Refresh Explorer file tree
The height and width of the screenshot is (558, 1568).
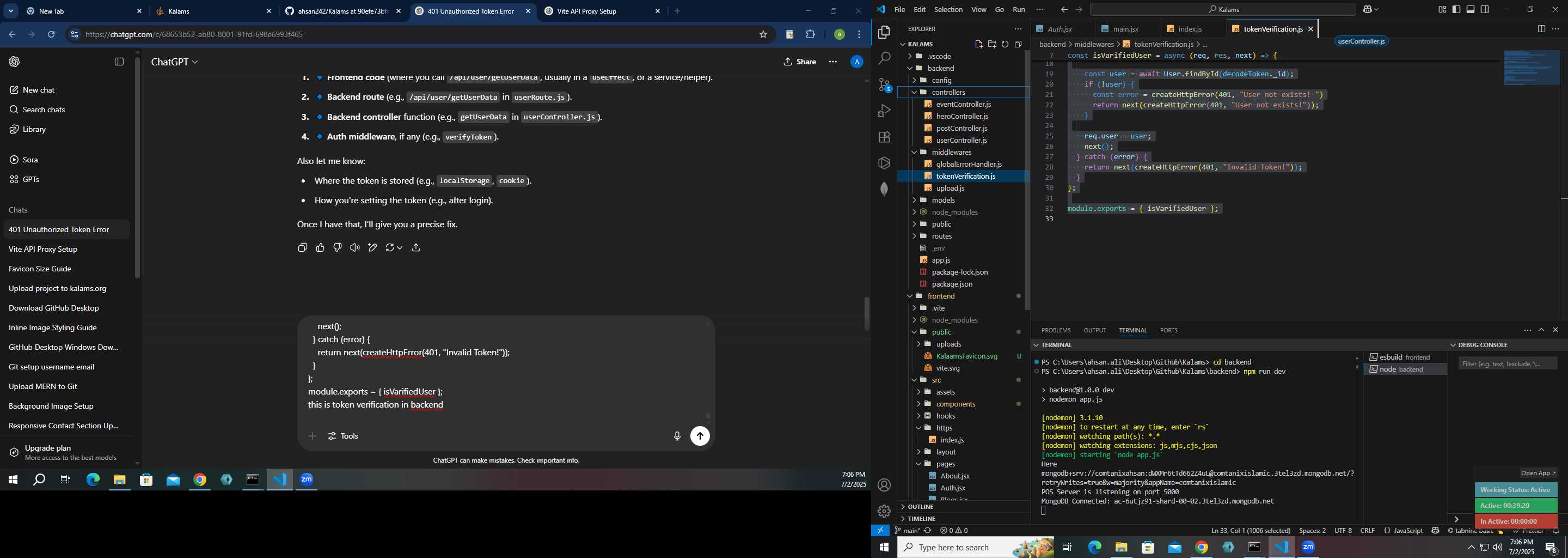tap(1005, 44)
